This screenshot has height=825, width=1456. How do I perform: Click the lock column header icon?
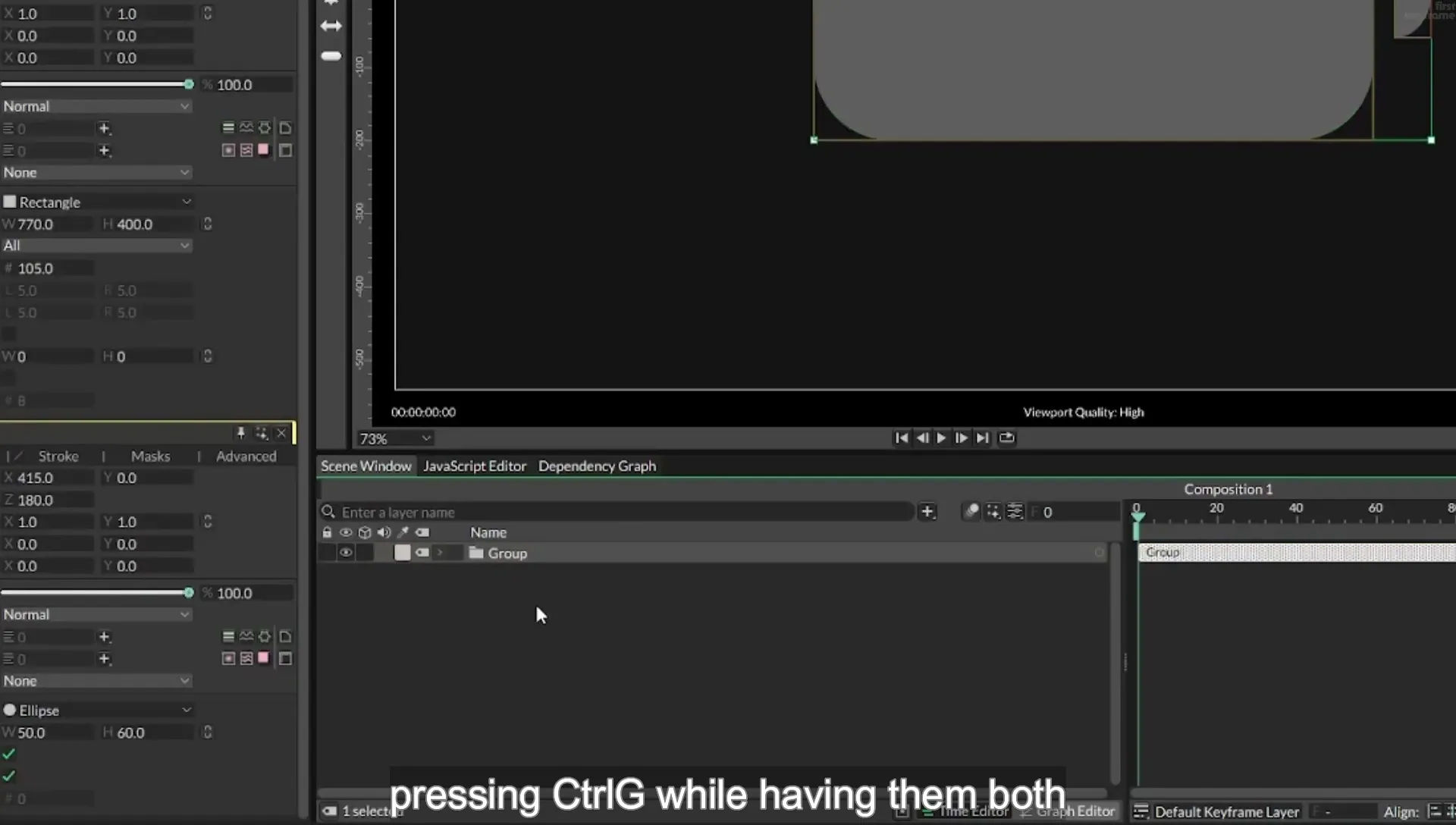(x=327, y=532)
